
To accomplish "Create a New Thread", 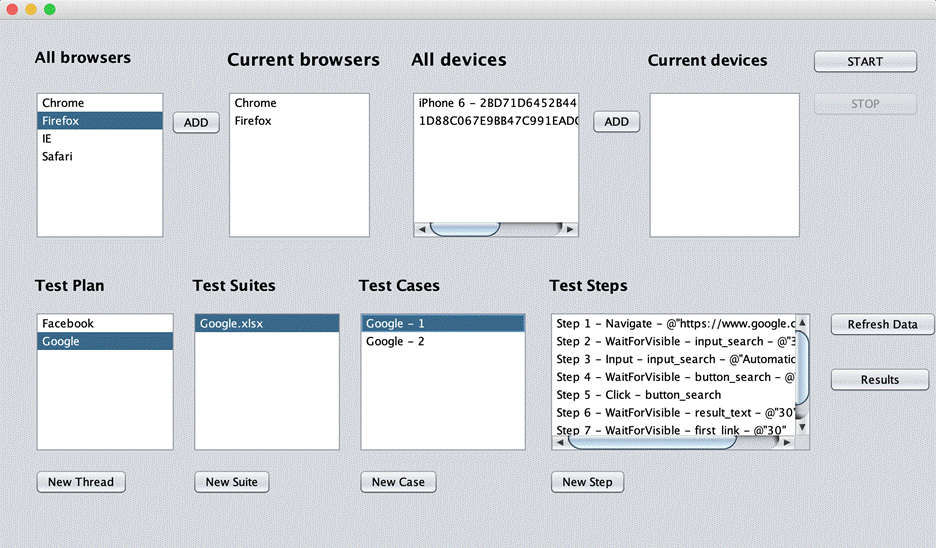I will [x=81, y=482].
